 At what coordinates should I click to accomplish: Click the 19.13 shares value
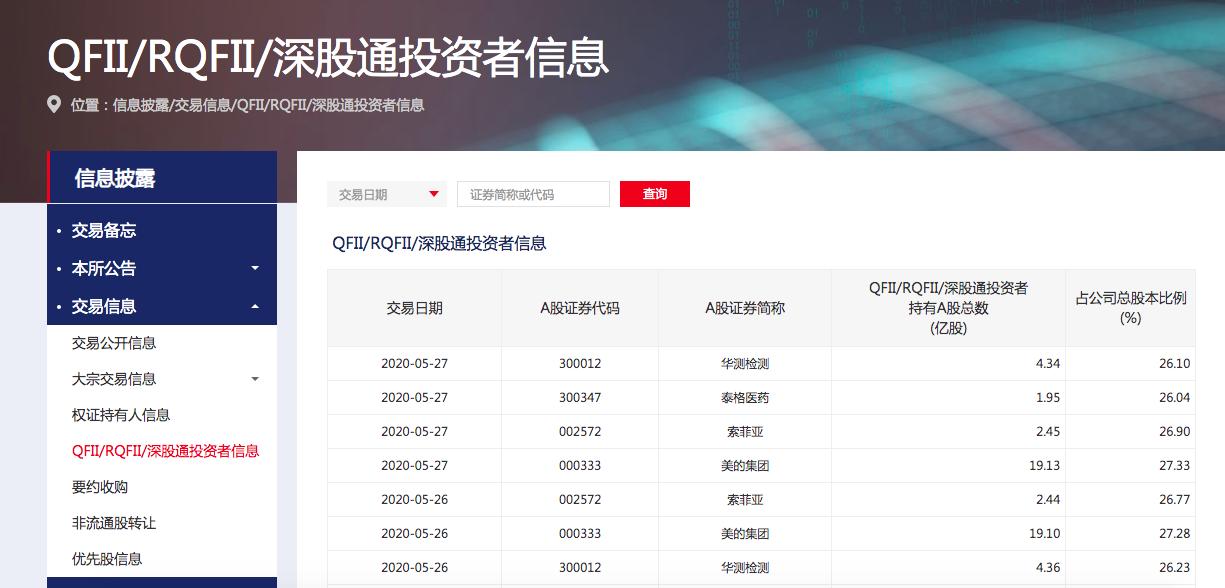click(1044, 466)
